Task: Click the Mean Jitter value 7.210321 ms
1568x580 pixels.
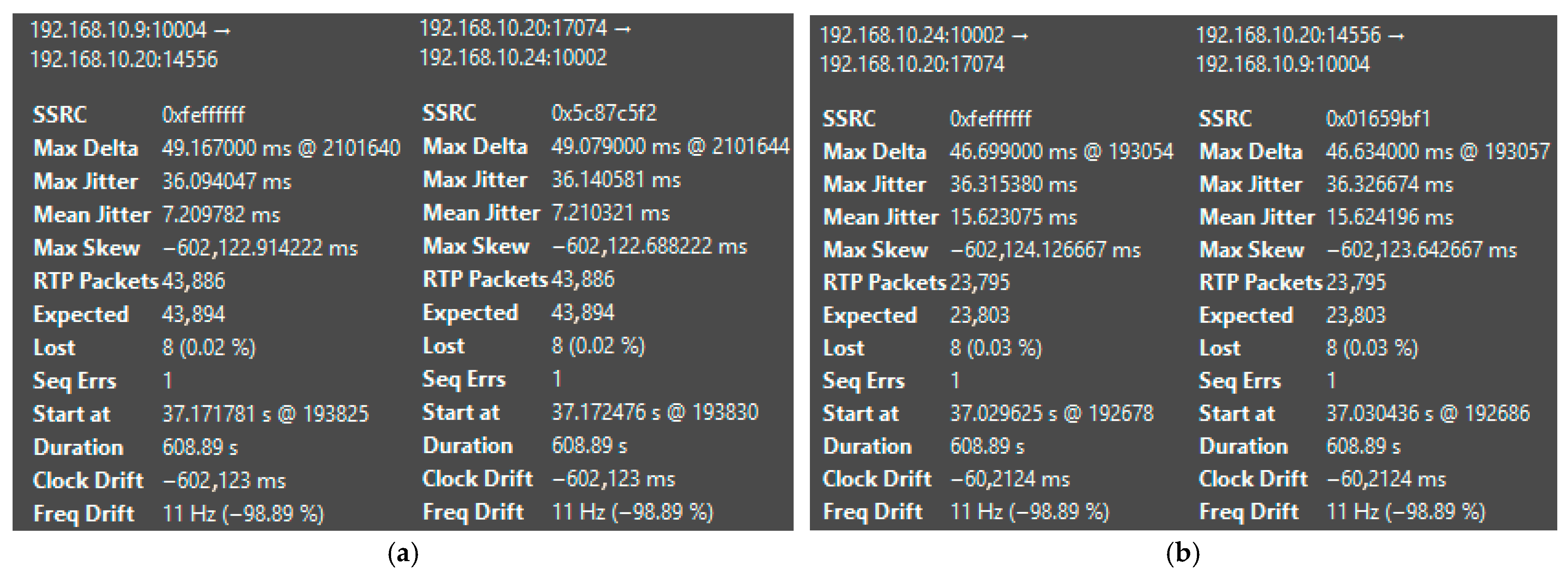Action: pos(610,213)
